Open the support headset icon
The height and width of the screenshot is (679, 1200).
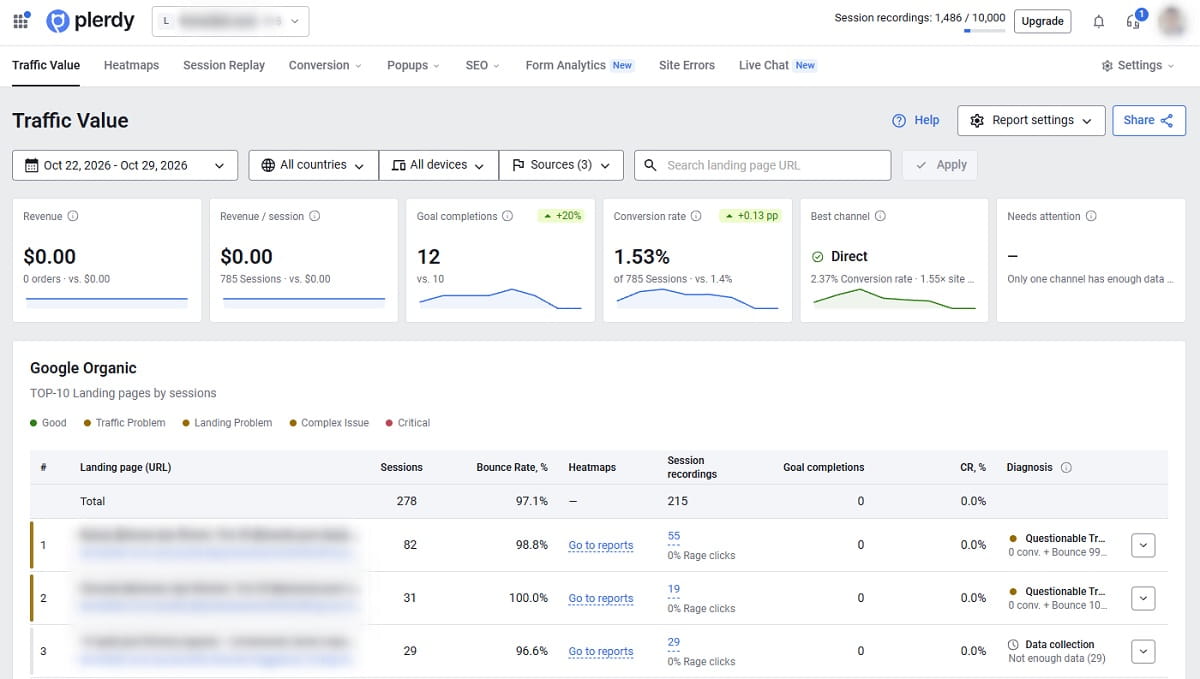click(x=1134, y=21)
